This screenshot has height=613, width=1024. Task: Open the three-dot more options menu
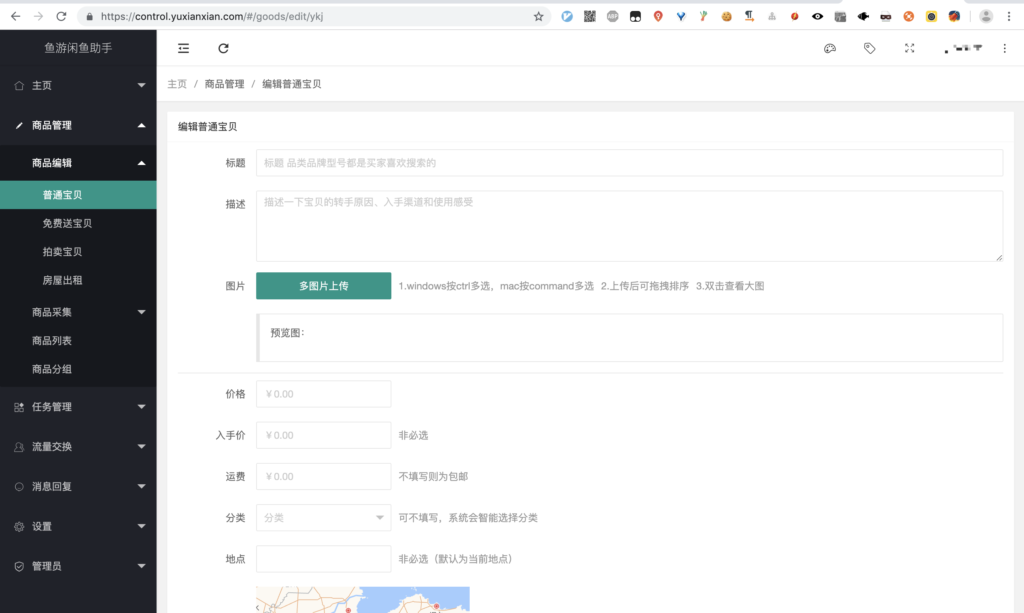tap(1005, 48)
